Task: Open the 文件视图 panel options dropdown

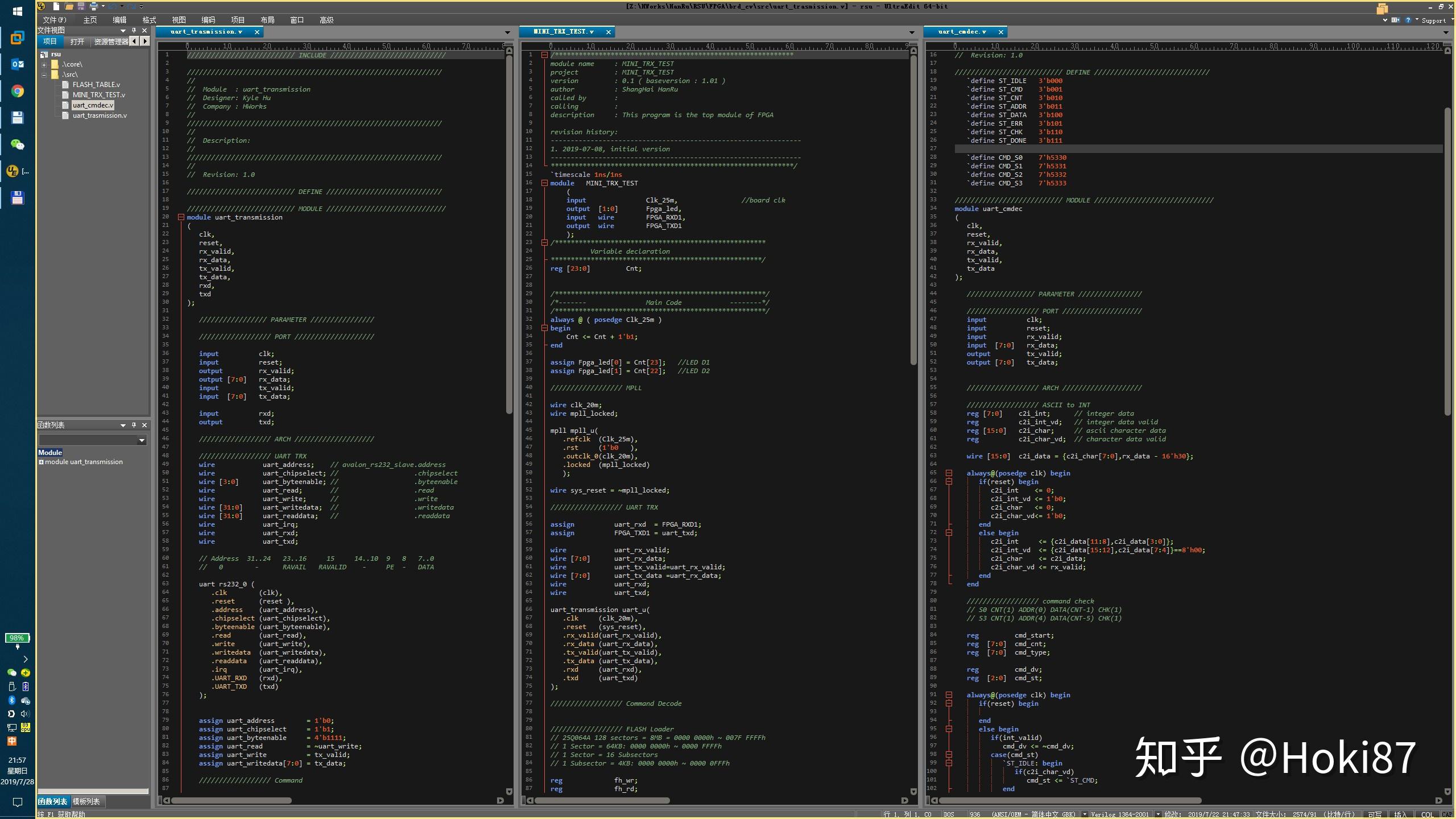Action: pyautogui.click(x=123, y=31)
